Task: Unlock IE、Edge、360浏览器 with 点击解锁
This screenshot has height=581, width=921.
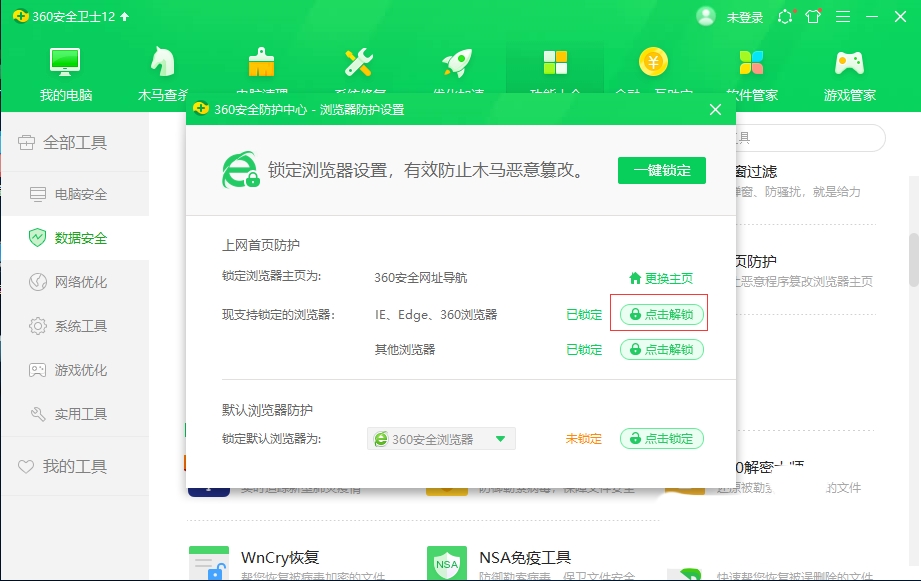Action: (661, 314)
